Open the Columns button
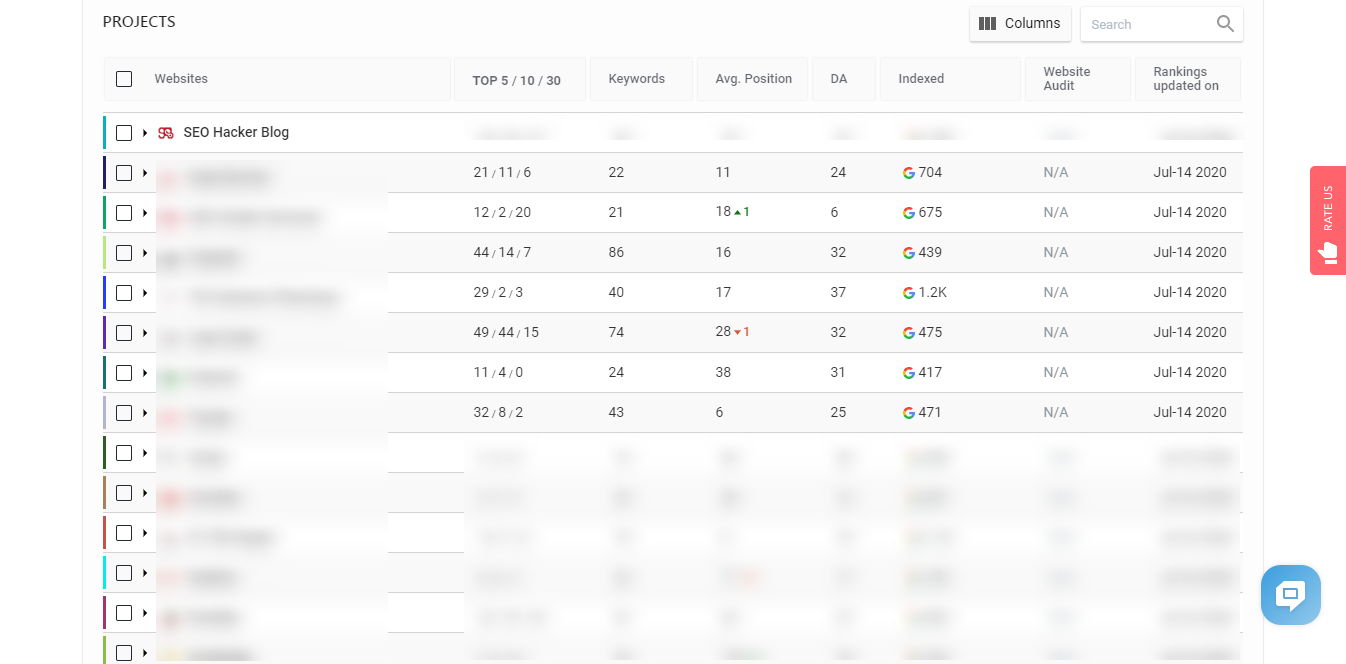 (1020, 24)
